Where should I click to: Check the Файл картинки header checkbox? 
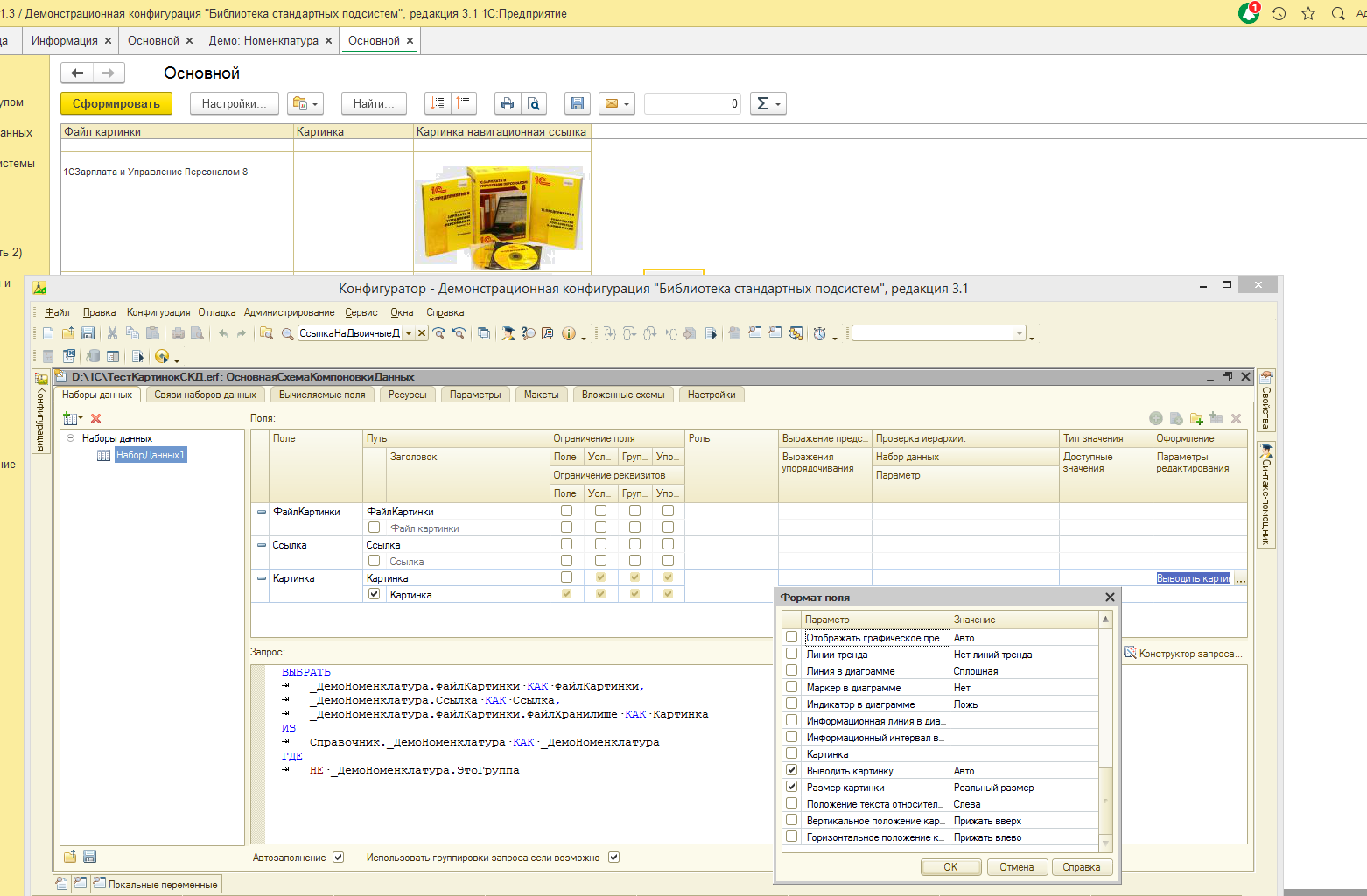pyautogui.click(x=375, y=528)
